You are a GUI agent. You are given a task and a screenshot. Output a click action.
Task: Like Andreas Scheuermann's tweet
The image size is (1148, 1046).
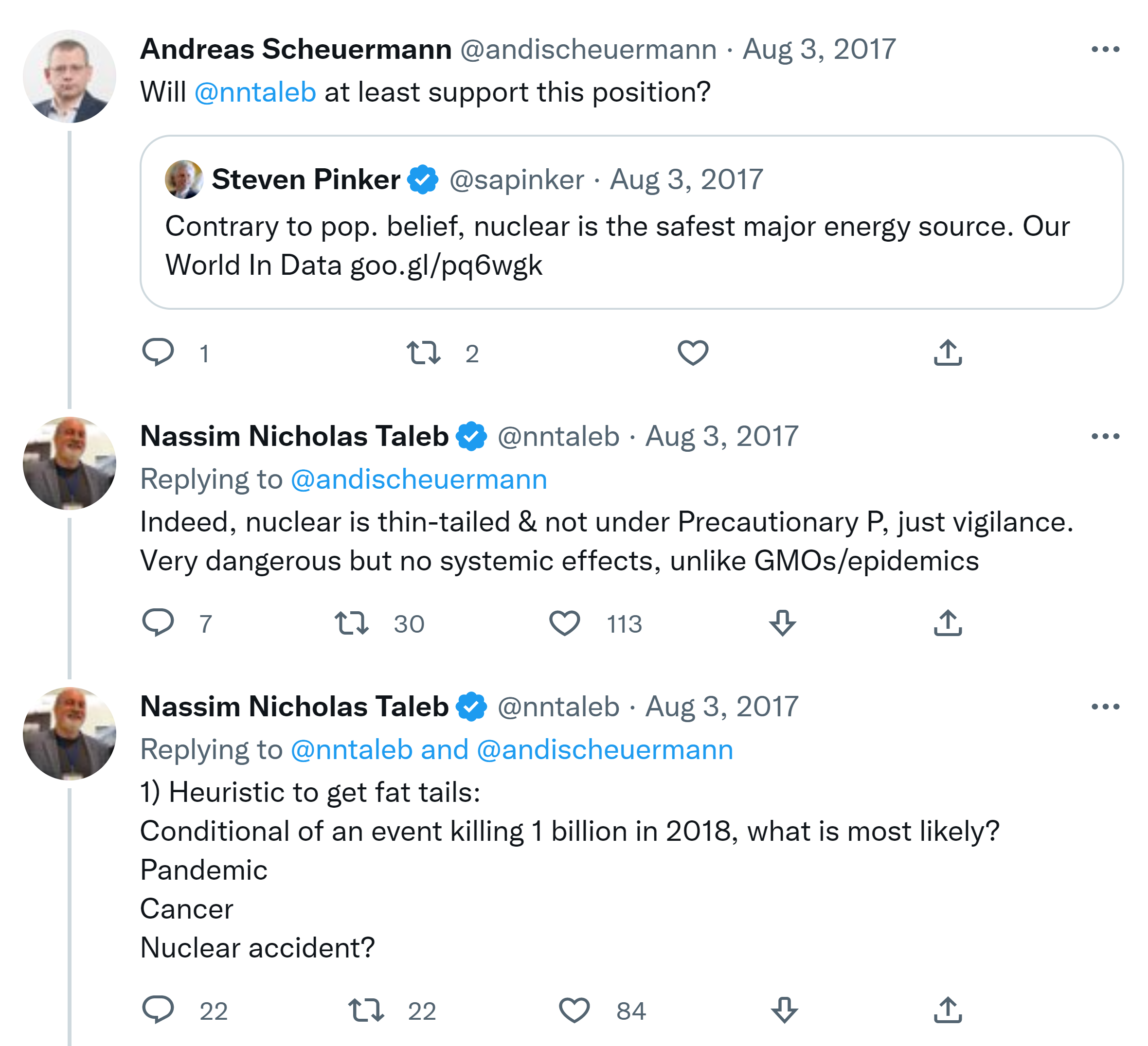click(692, 353)
